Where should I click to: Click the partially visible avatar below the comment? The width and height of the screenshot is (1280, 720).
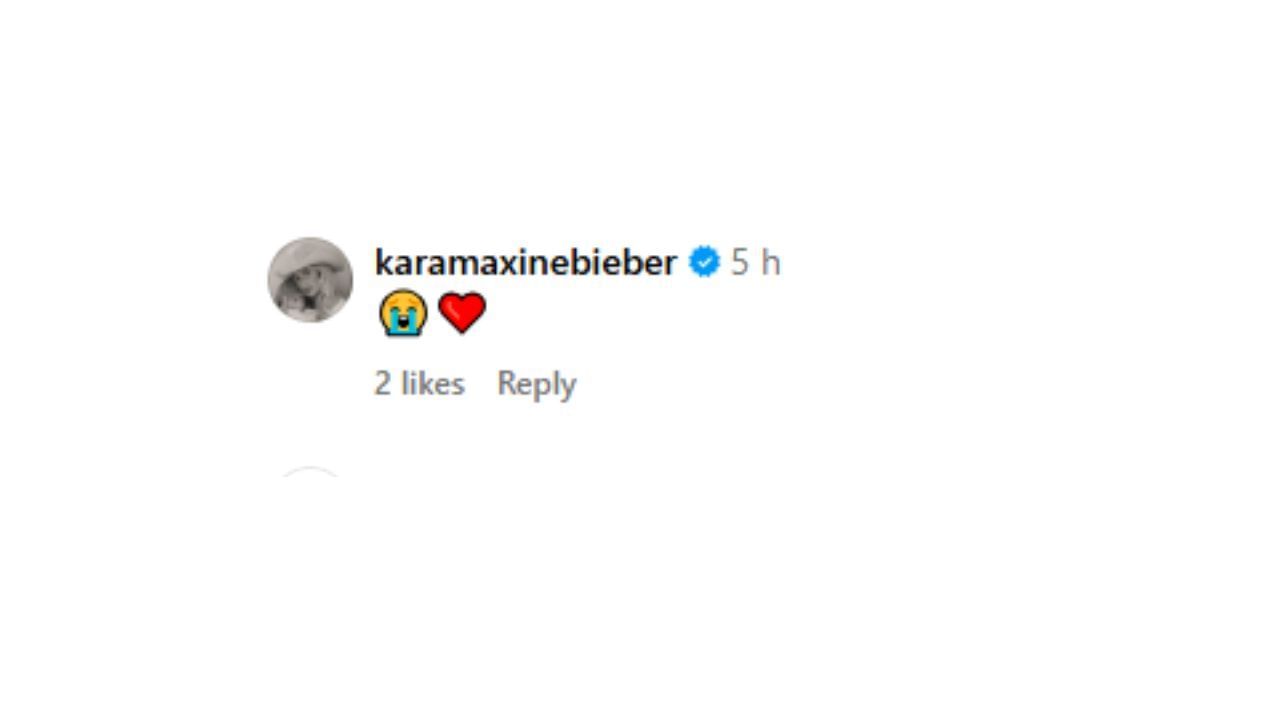point(310,472)
